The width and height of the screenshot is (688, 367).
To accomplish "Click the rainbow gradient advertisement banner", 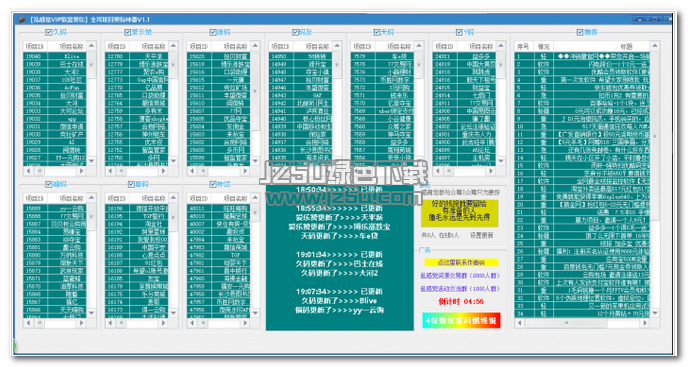I will coord(461,320).
